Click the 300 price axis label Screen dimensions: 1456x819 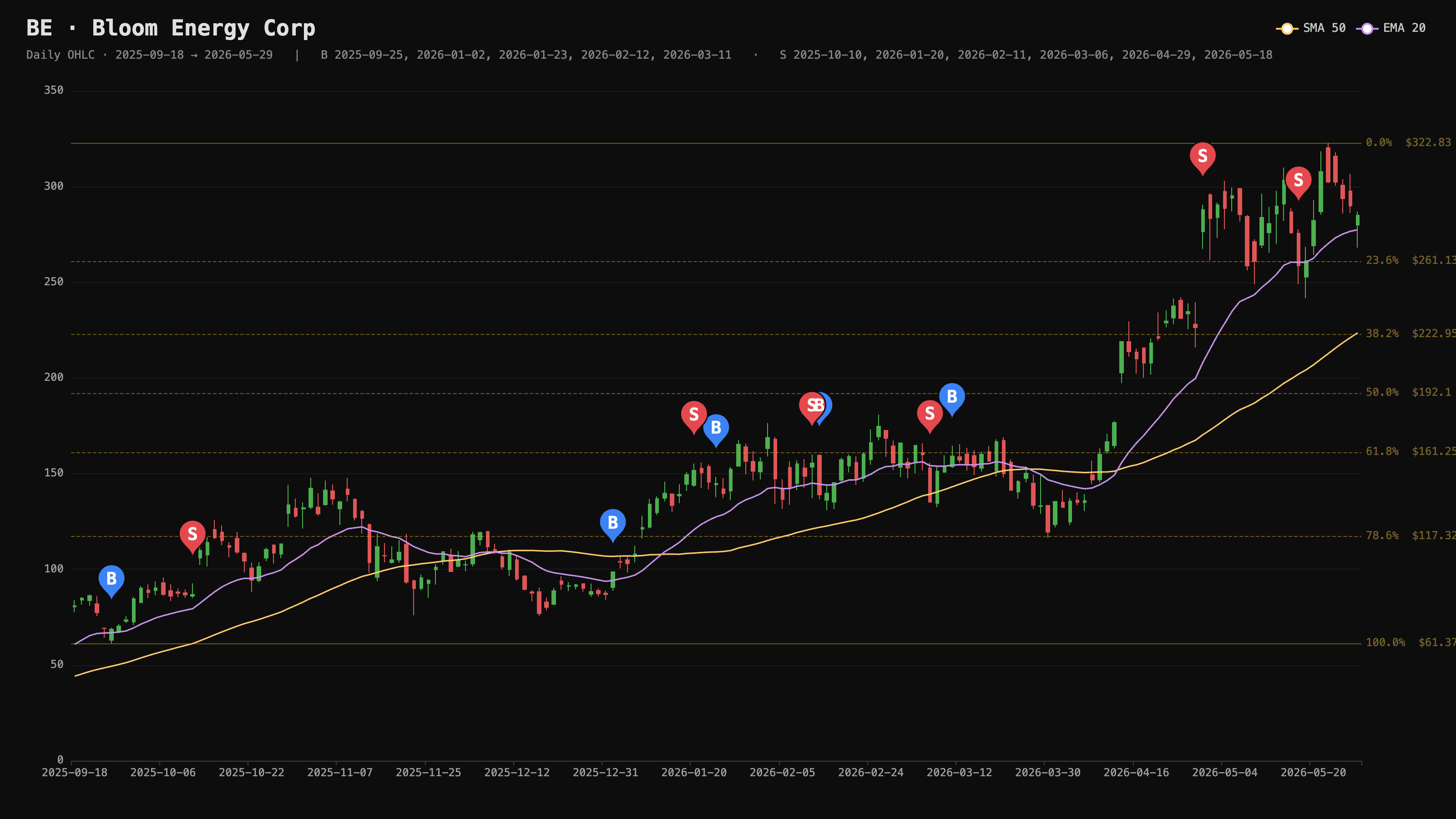[54, 186]
